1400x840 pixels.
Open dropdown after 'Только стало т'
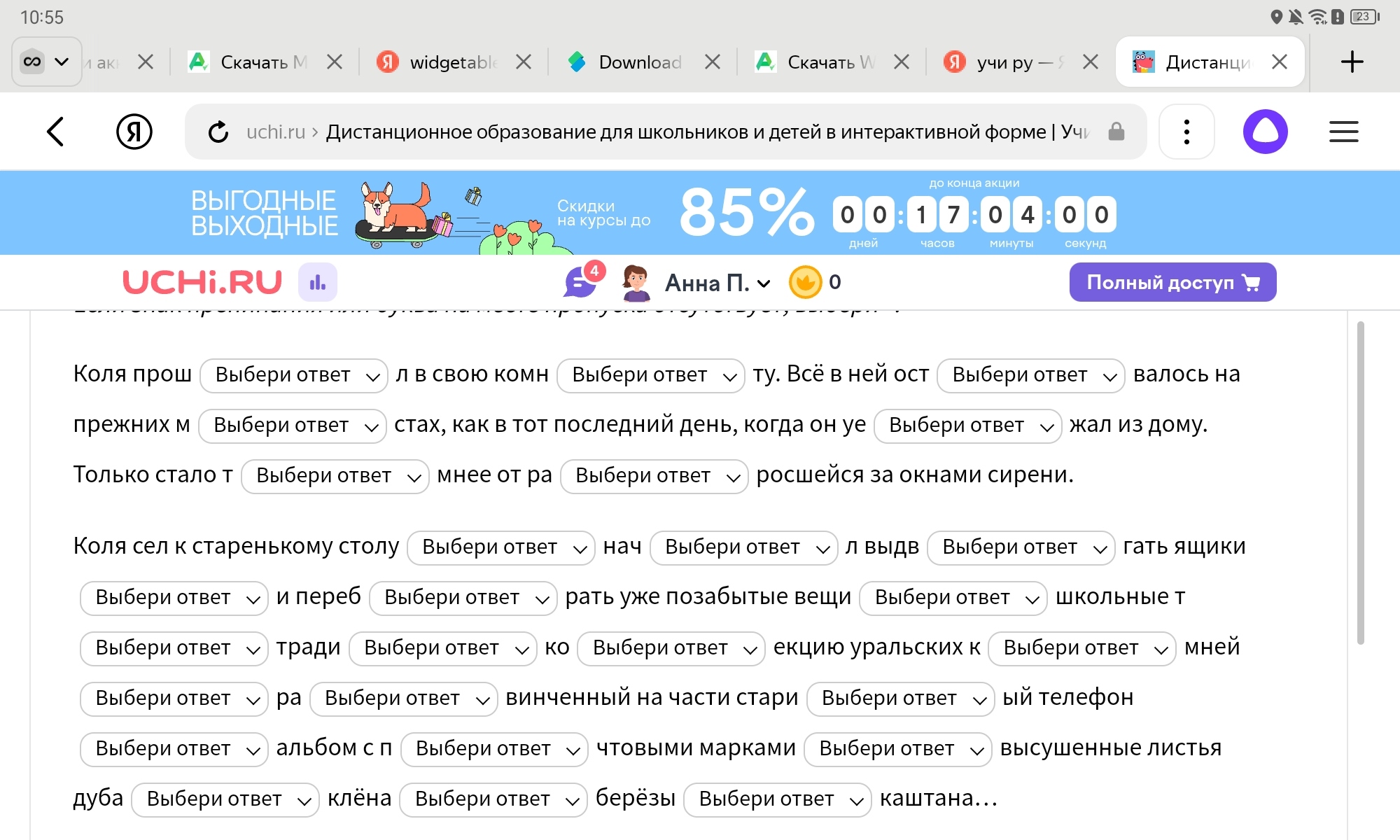point(335,476)
